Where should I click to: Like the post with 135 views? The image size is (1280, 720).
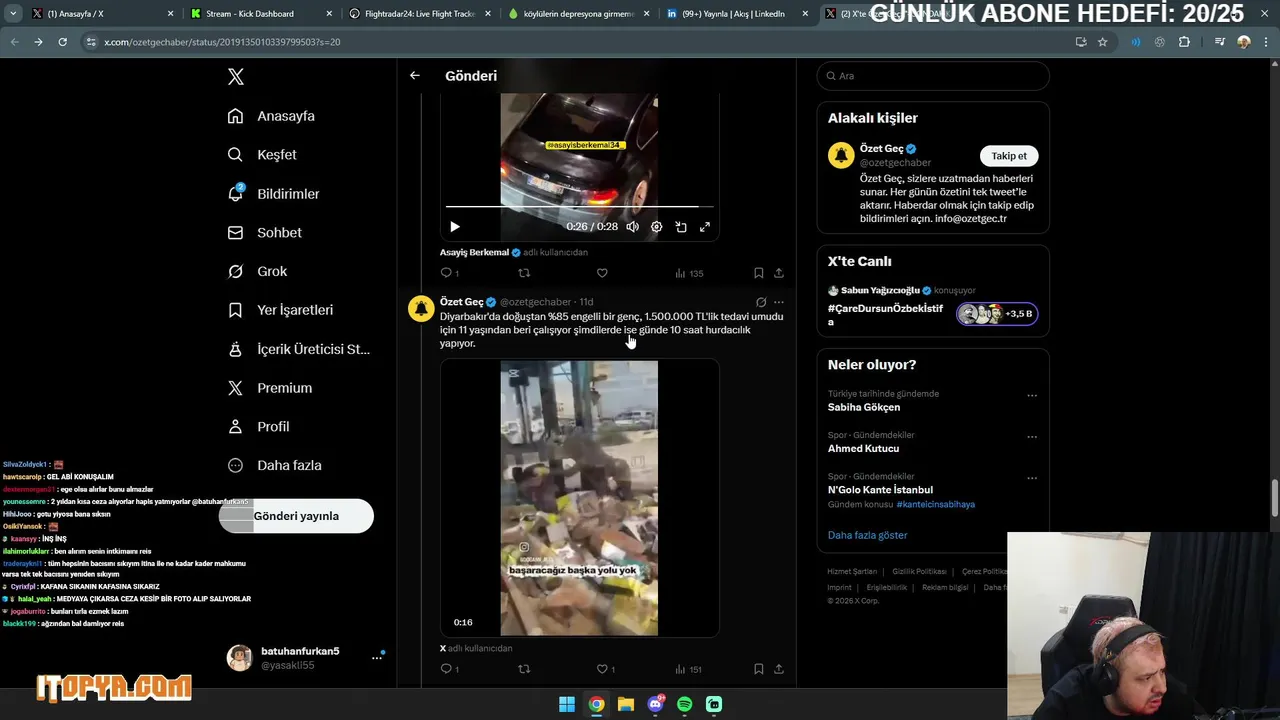pos(602,273)
